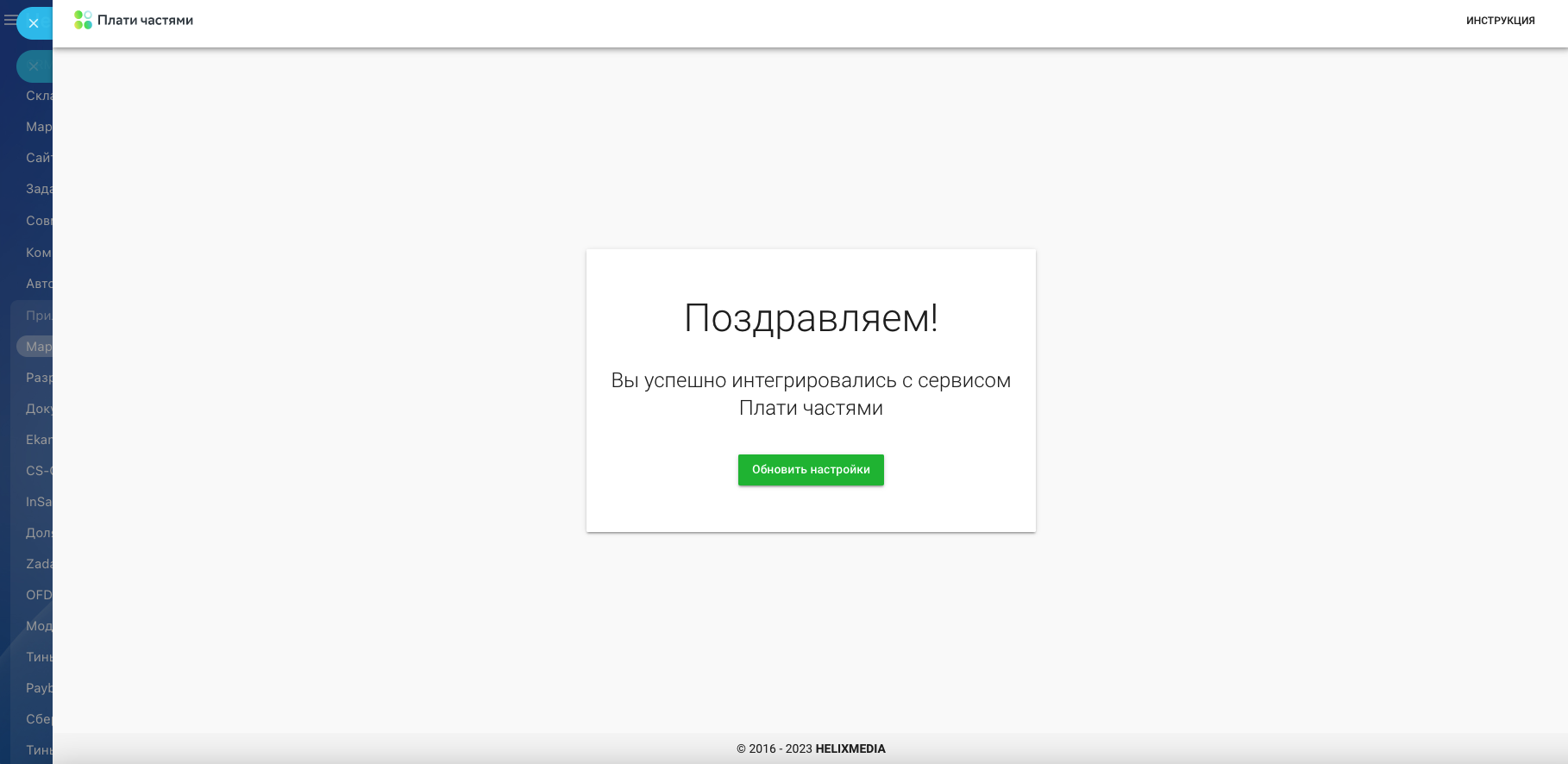Screen dimensions: 1568x764
Task: Open the hamburger menu behind the panel
Action: [x=9, y=20]
